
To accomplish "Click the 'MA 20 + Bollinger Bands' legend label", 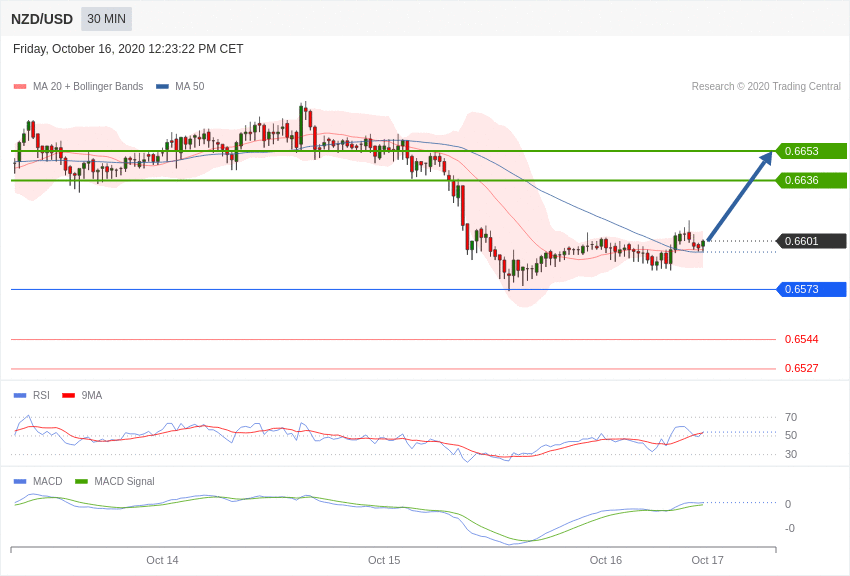I will [88, 87].
